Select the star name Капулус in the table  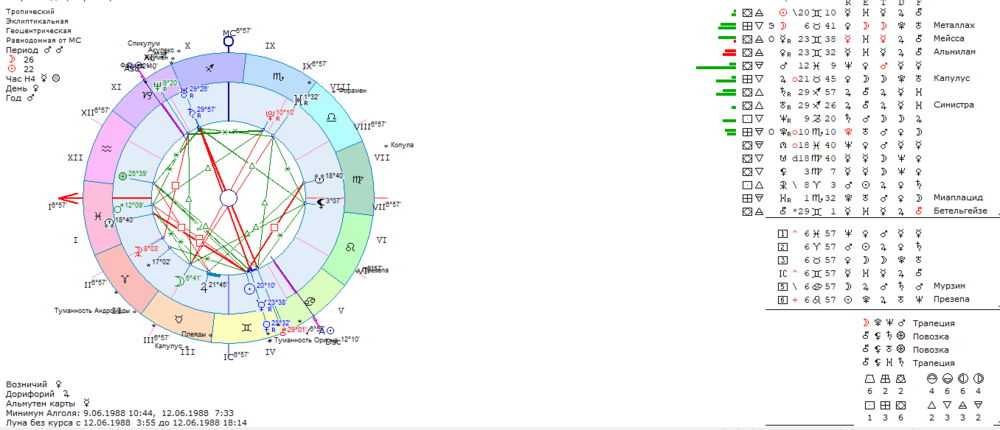(x=951, y=78)
